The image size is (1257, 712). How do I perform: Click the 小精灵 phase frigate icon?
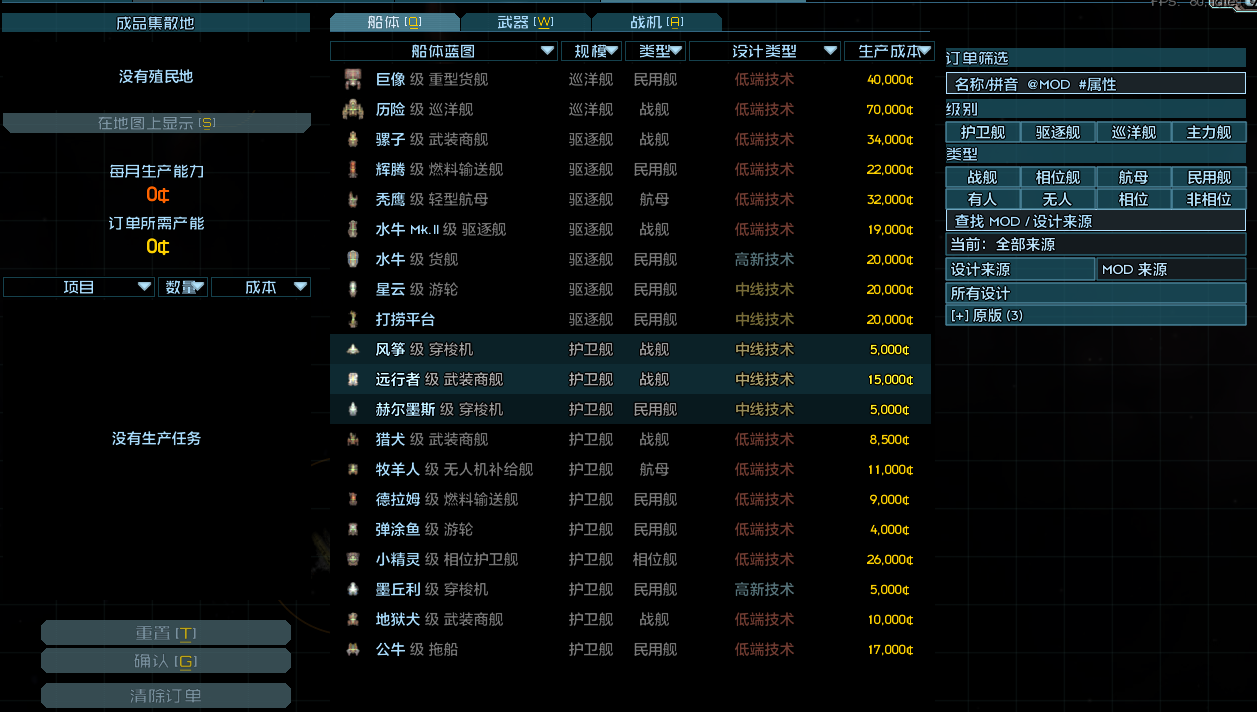(352, 559)
